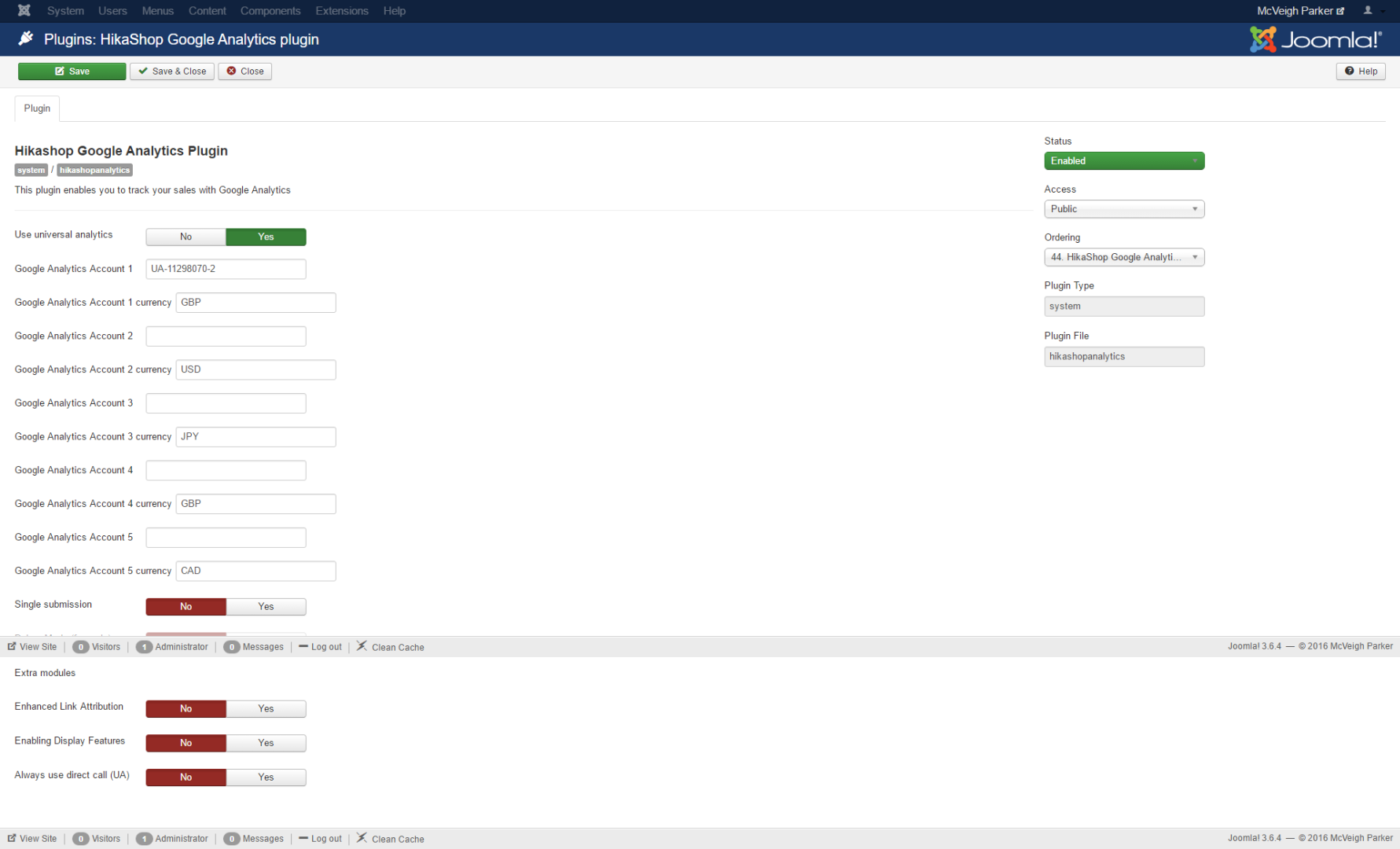Viewport: 1400px width, 849px height.
Task: Click the 'hikashopanalytics' label badge
Action: (95, 170)
